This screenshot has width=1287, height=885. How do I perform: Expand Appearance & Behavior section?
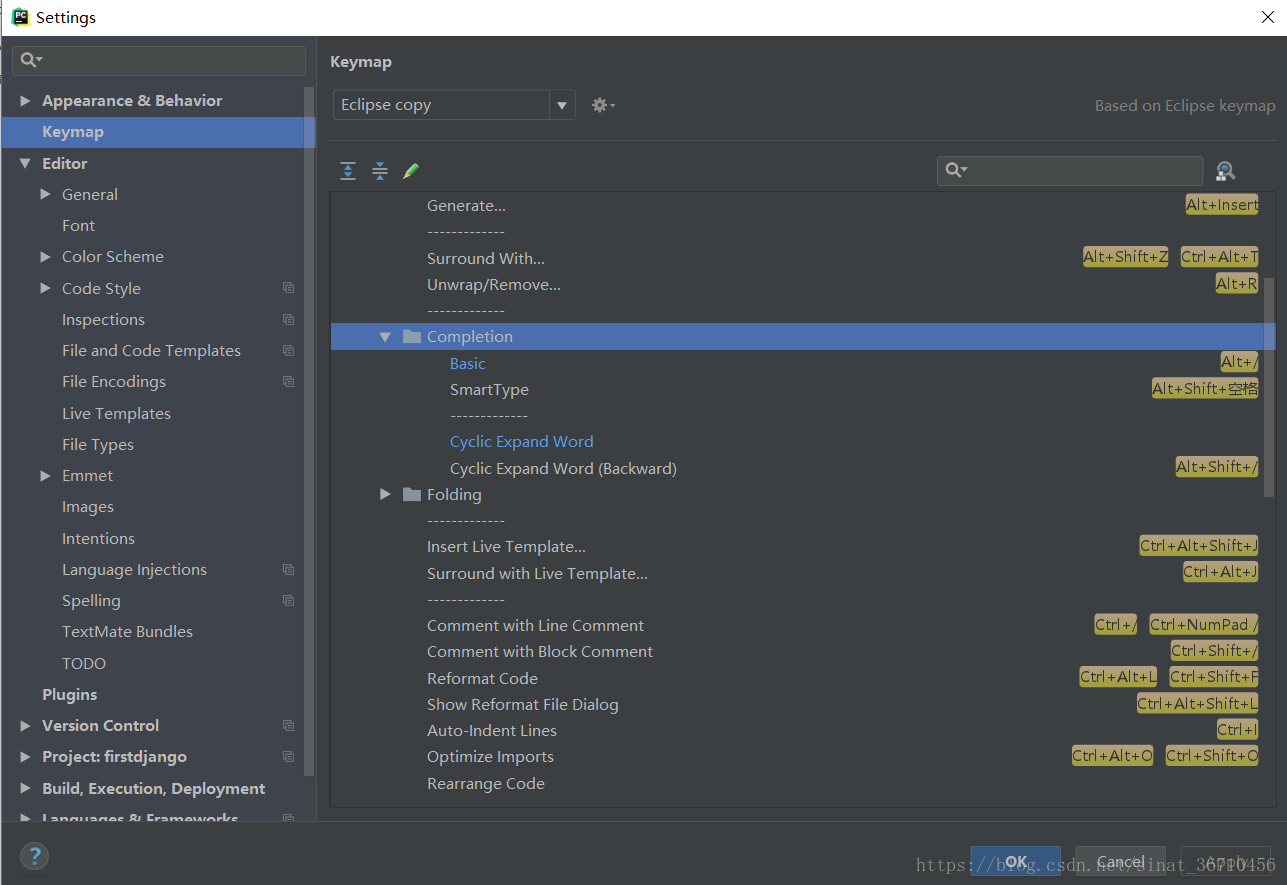(x=25, y=101)
